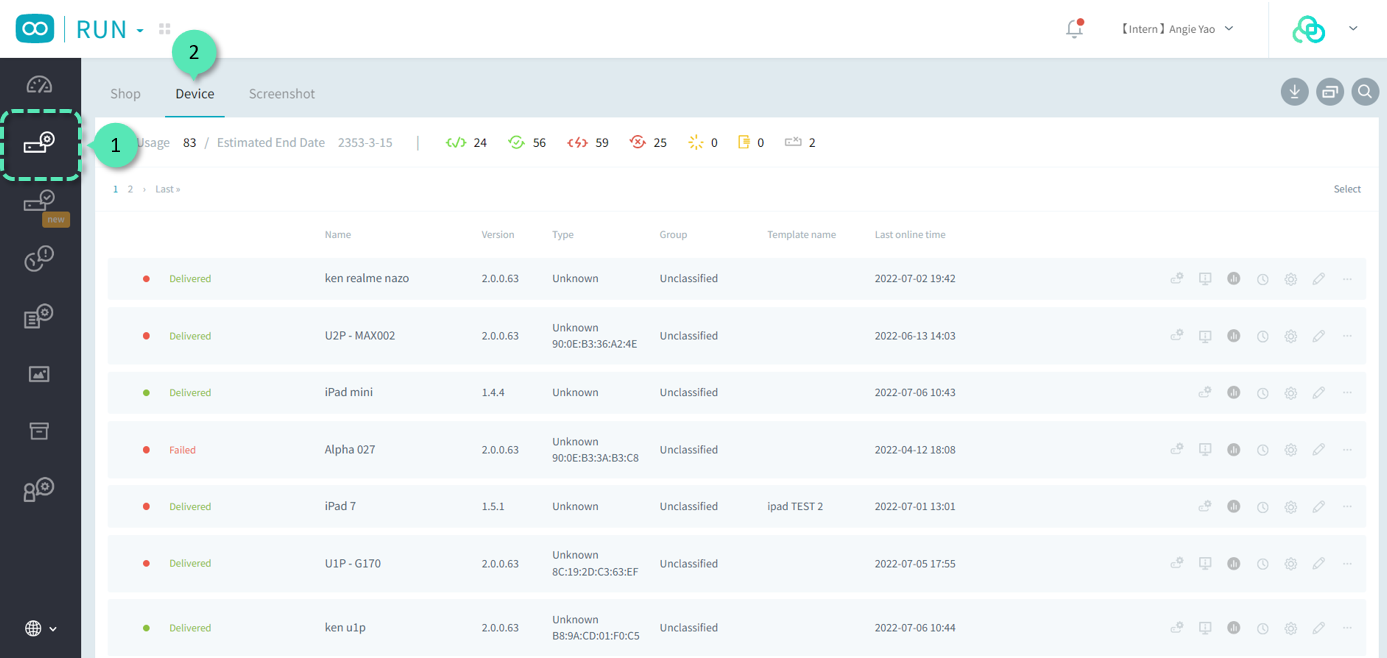Open schedule clock for iPad 7
This screenshot has height=658, width=1387.
pyautogui.click(x=1263, y=507)
